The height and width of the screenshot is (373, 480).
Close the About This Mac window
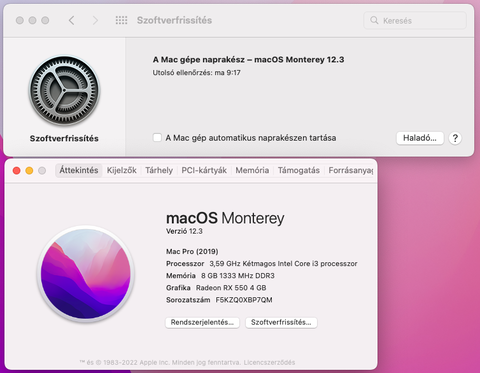[x=16, y=171]
